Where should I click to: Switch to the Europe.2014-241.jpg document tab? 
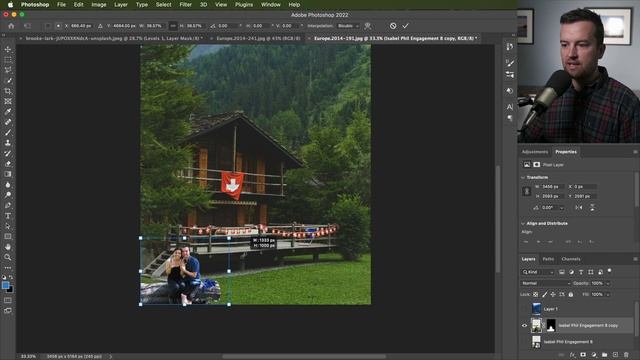pos(258,38)
